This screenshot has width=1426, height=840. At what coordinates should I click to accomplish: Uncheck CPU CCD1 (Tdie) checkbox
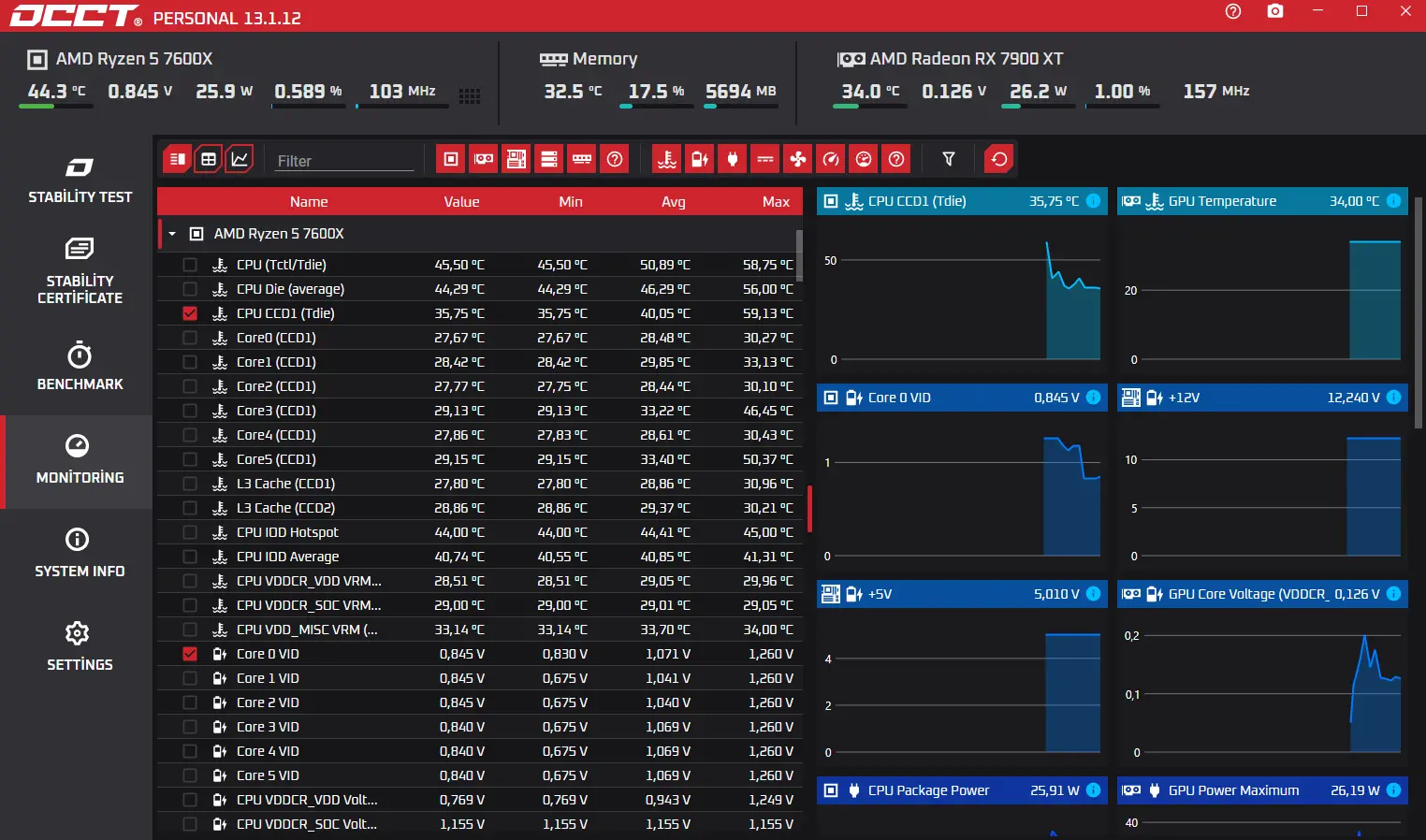[x=190, y=313]
